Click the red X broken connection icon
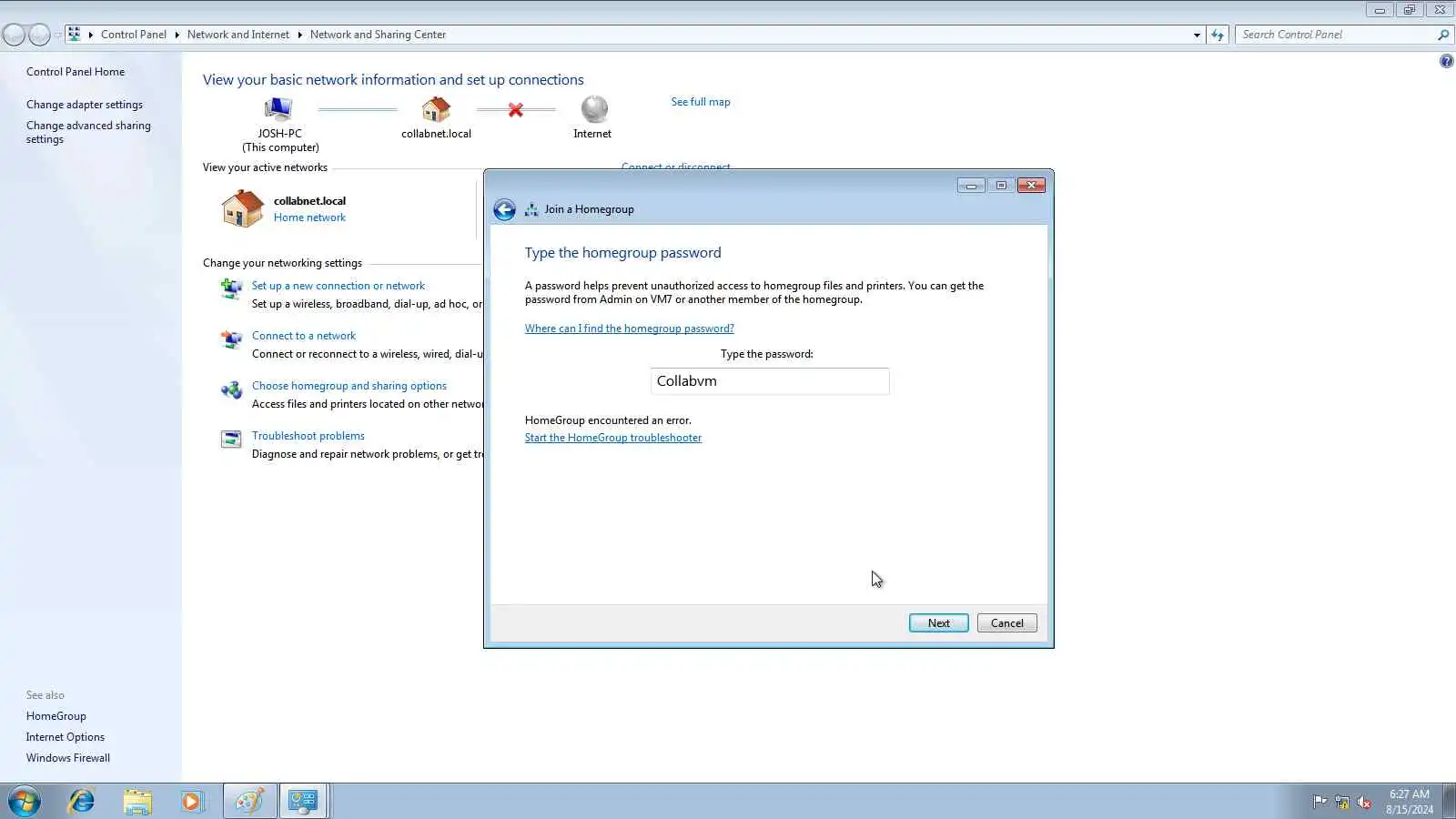The image size is (1456, 819). tap(516, 110)
